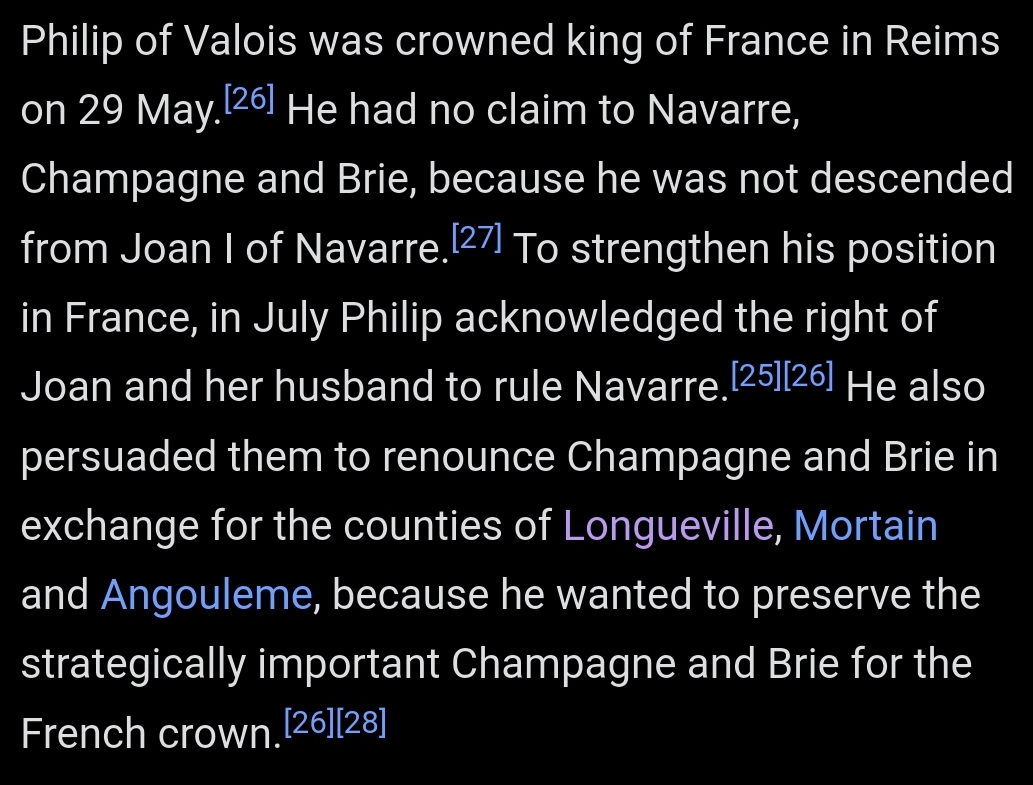This screenshot has width=1033, height=785.
Task: Open citation [26] next to citation [25]
Action: point(808,375)
